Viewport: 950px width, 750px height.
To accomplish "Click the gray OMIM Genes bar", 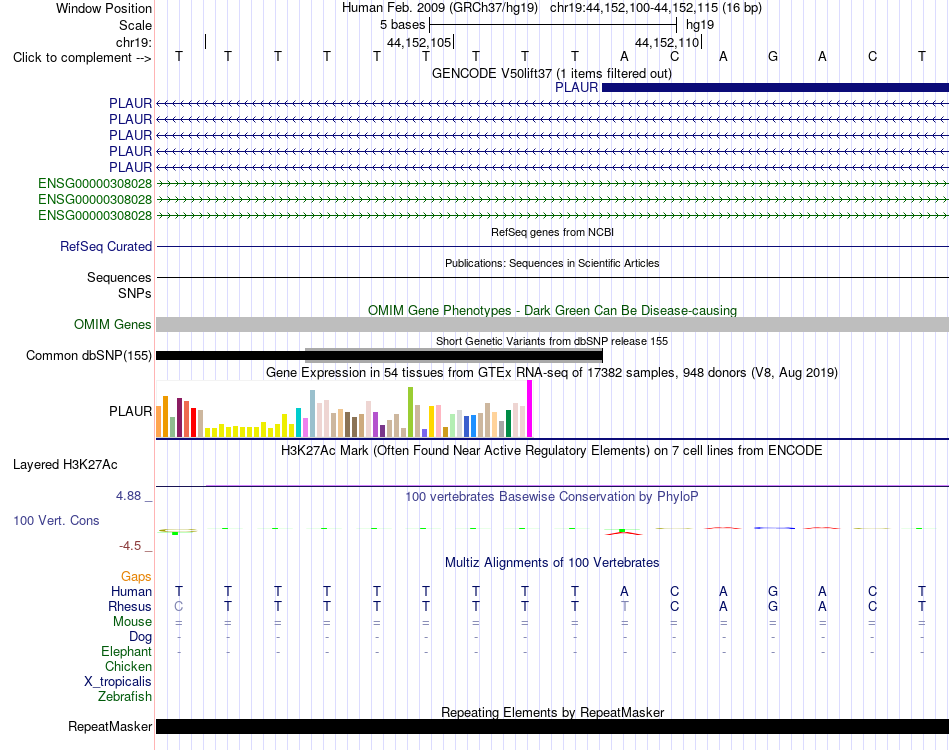I will [x=553, y=324].
